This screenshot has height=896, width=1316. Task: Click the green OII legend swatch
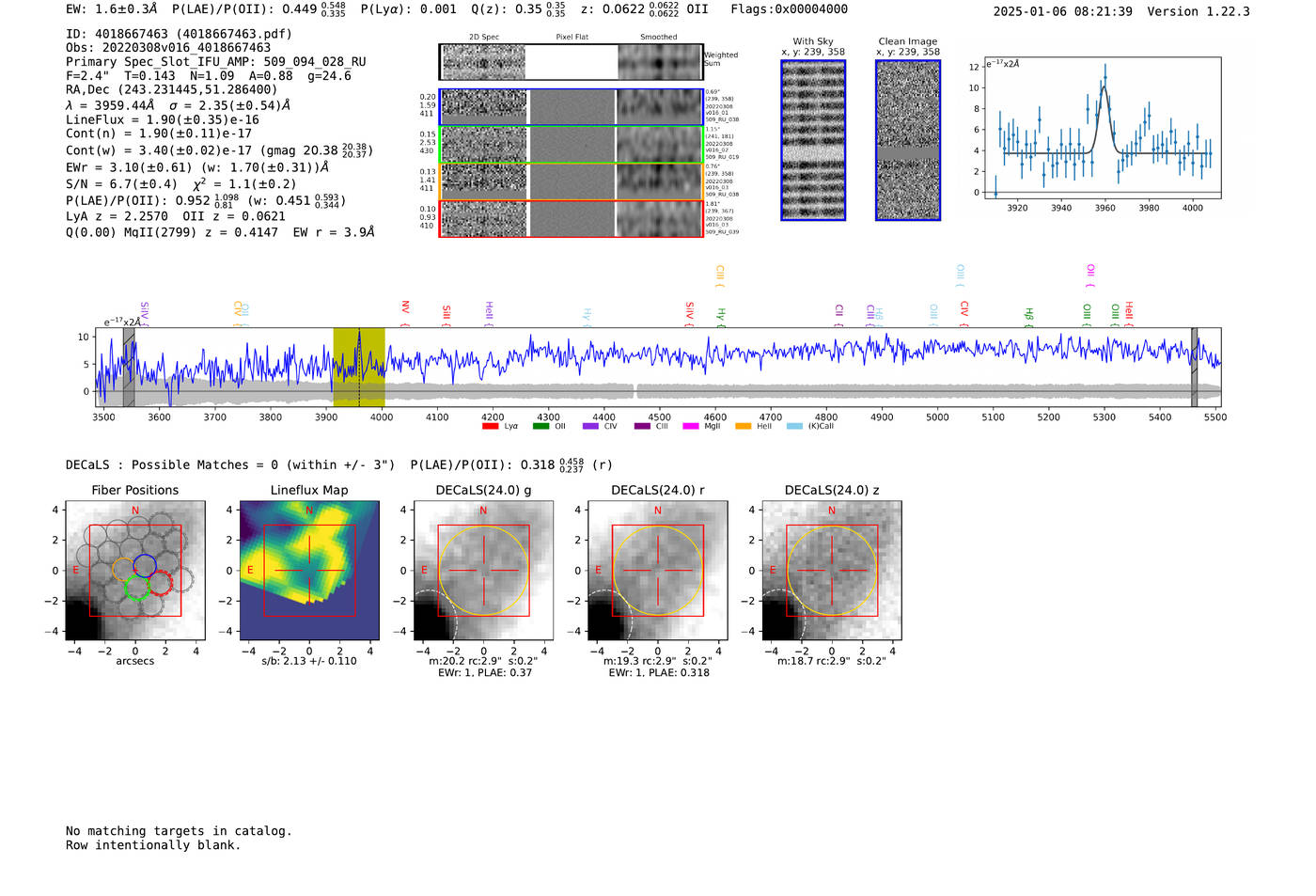(x=540, y=426)
